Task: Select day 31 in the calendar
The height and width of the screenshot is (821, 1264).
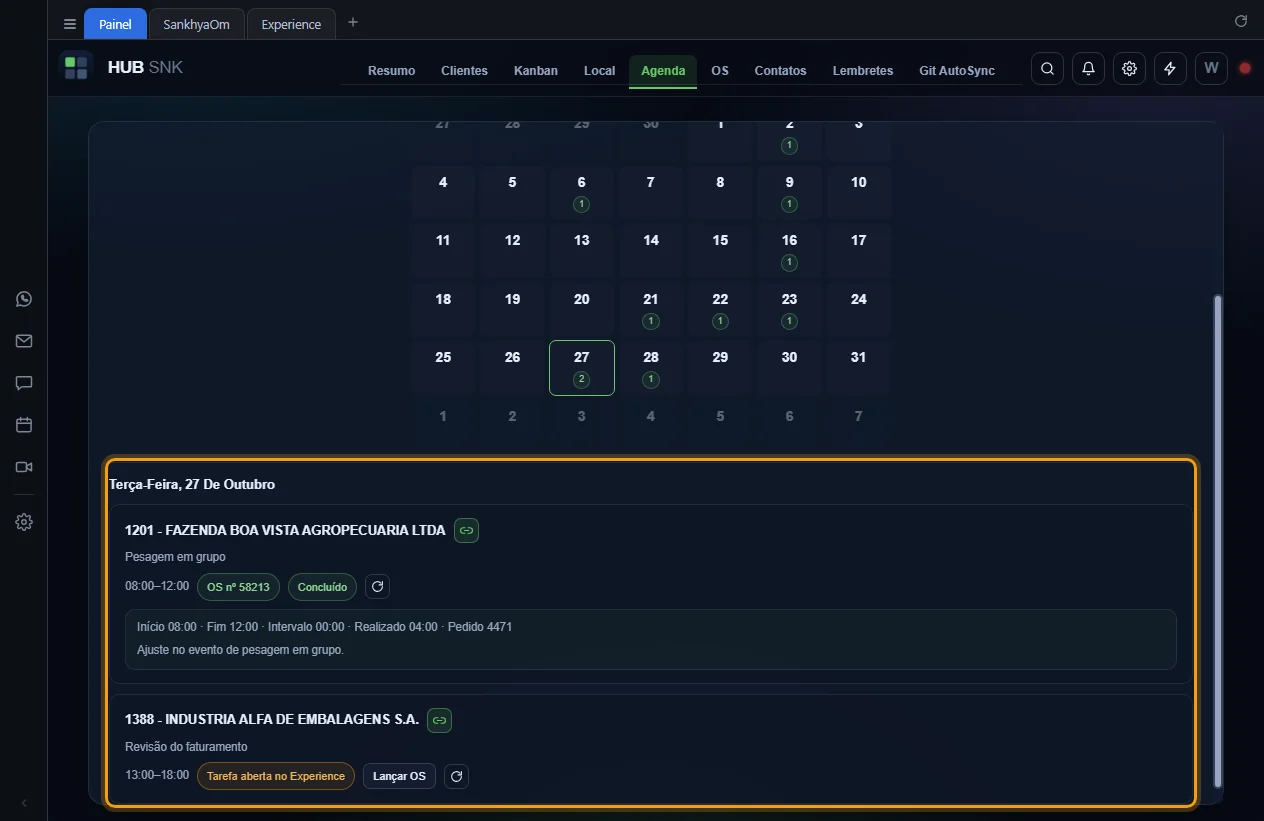Action: (858, 368)
